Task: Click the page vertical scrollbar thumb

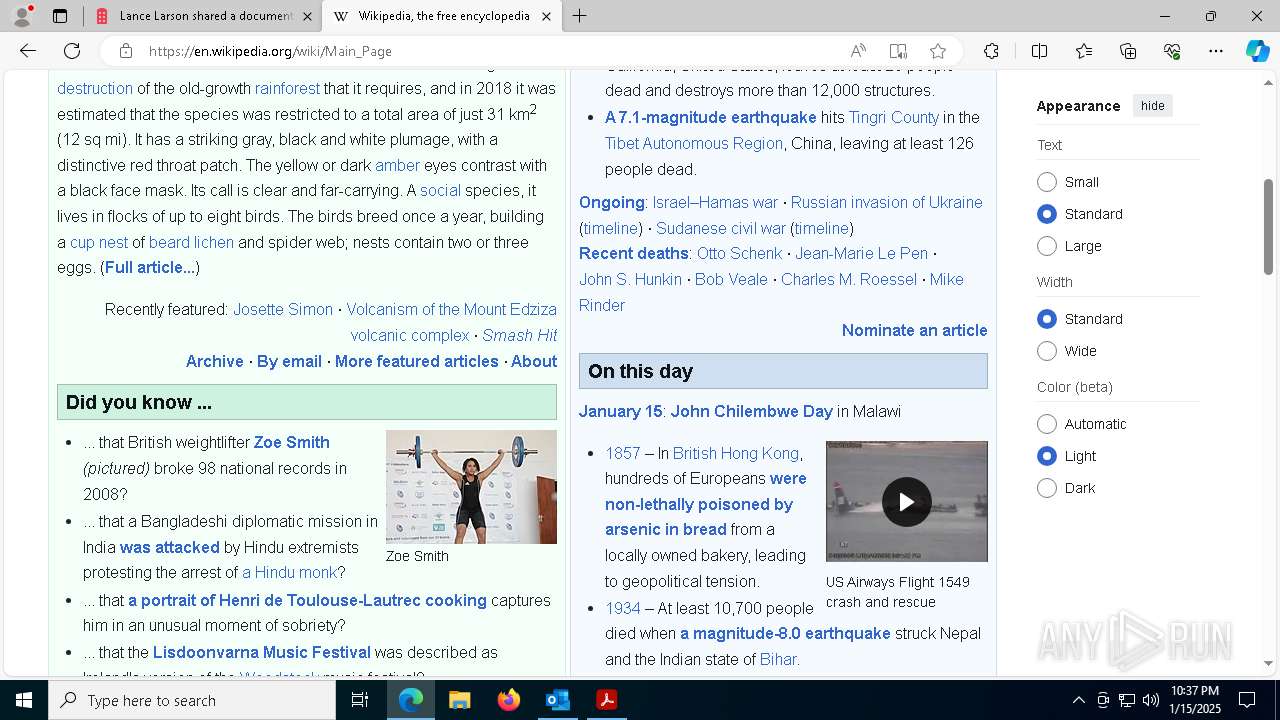Action: click(1269, 226)
